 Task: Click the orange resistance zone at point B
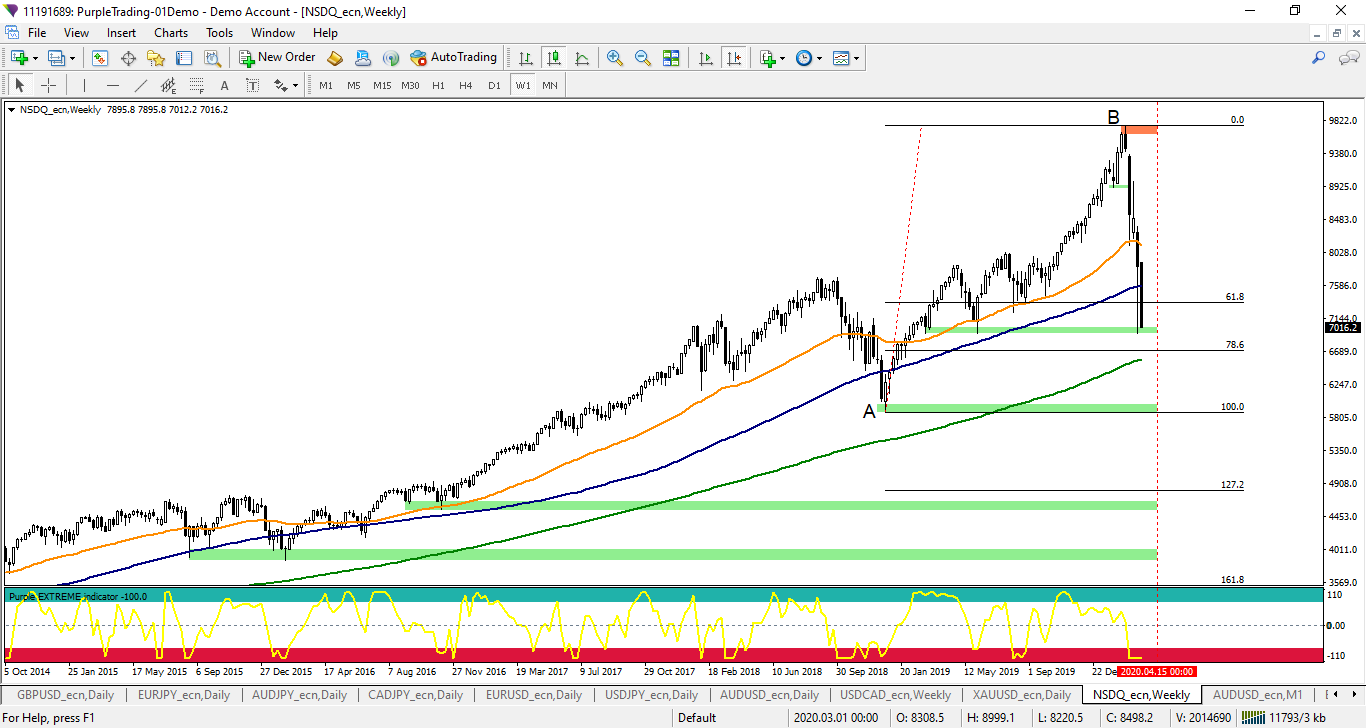coord(1139,129)
